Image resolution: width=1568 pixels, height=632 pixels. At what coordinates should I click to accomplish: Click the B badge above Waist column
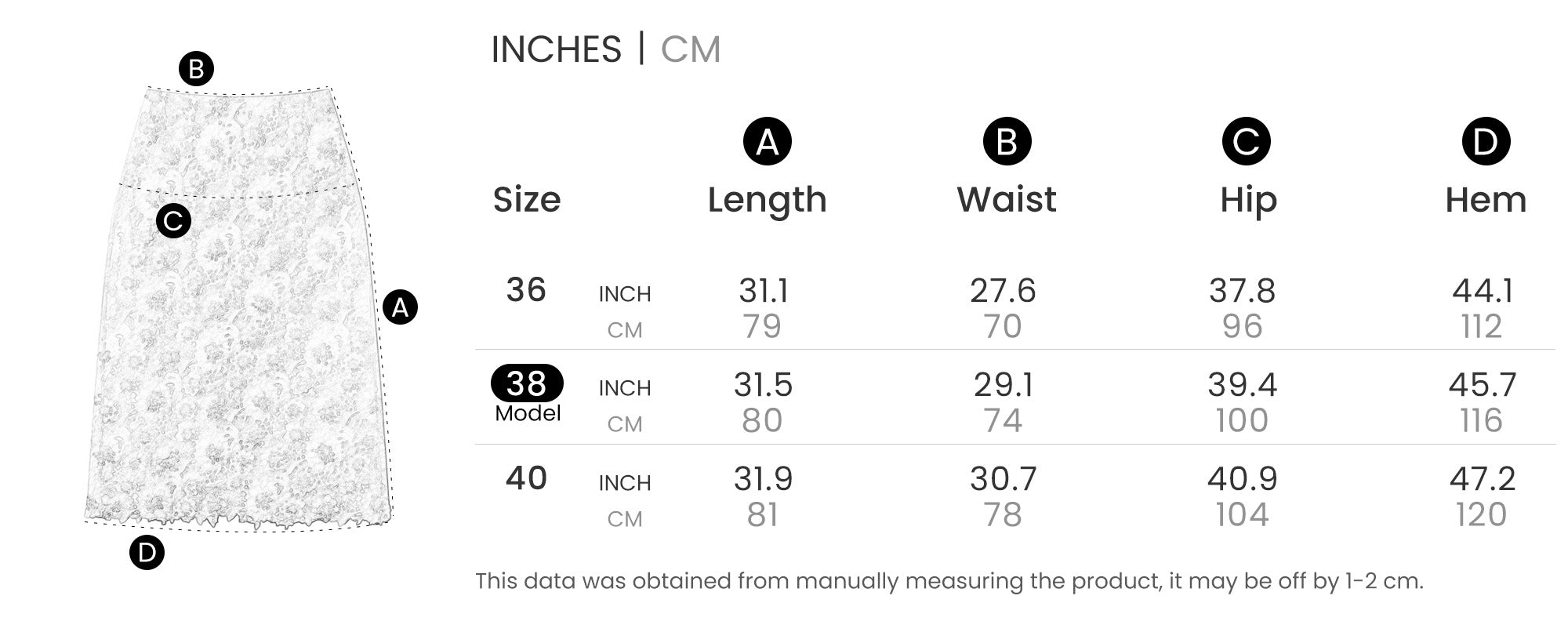coord(1007,142)
